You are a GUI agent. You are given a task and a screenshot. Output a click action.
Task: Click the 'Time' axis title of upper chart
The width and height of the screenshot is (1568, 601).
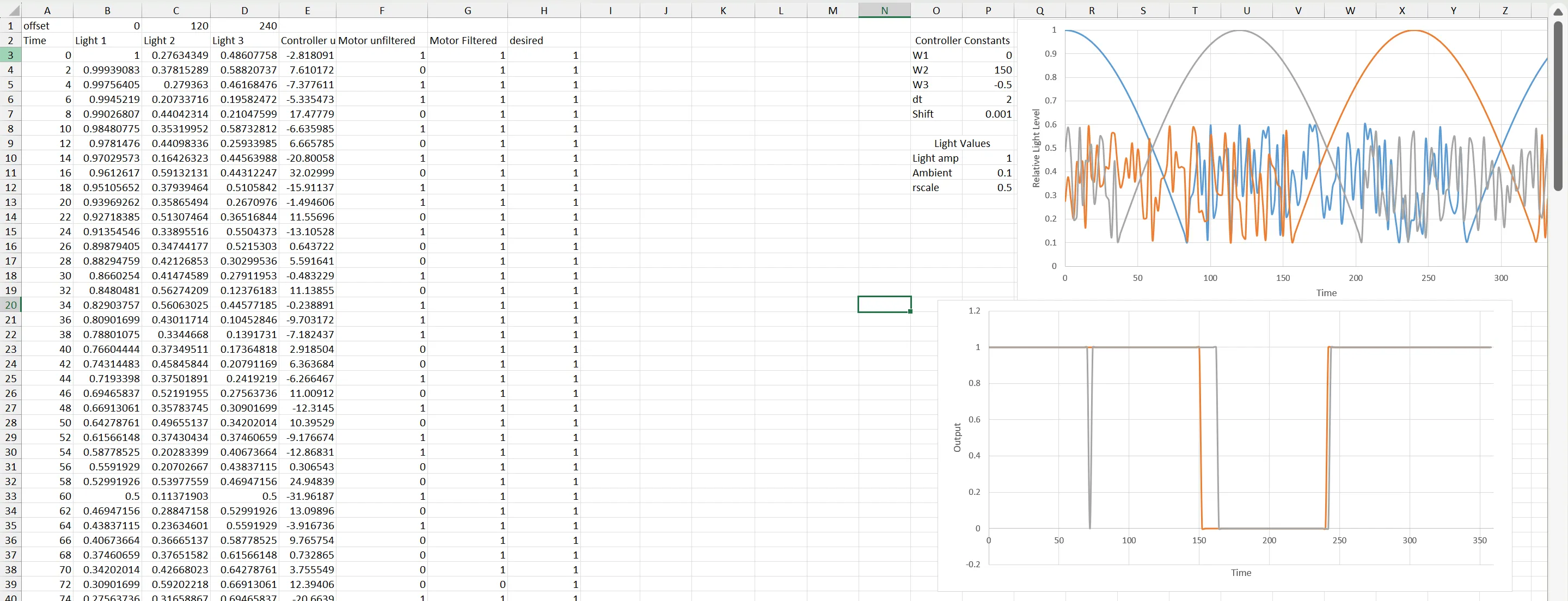coord(1326,293)
